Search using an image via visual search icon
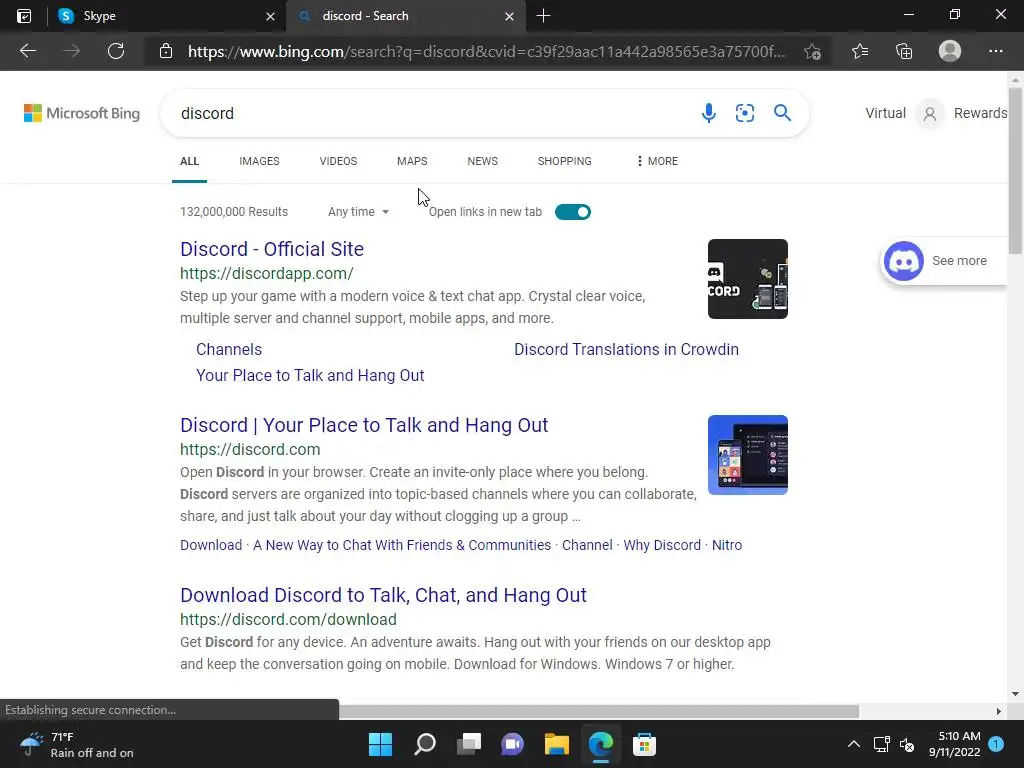The image size is (1024, 768). coord(744,113)
